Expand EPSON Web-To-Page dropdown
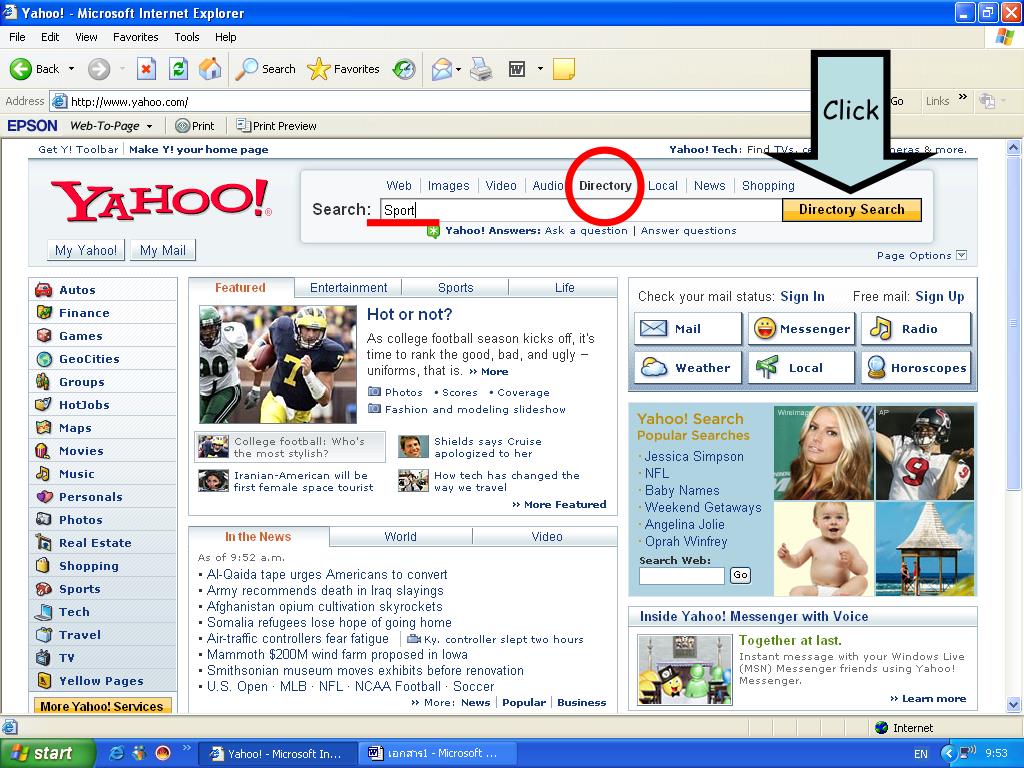This screenshot has width=1024, height=768. [x=150, y=126]
